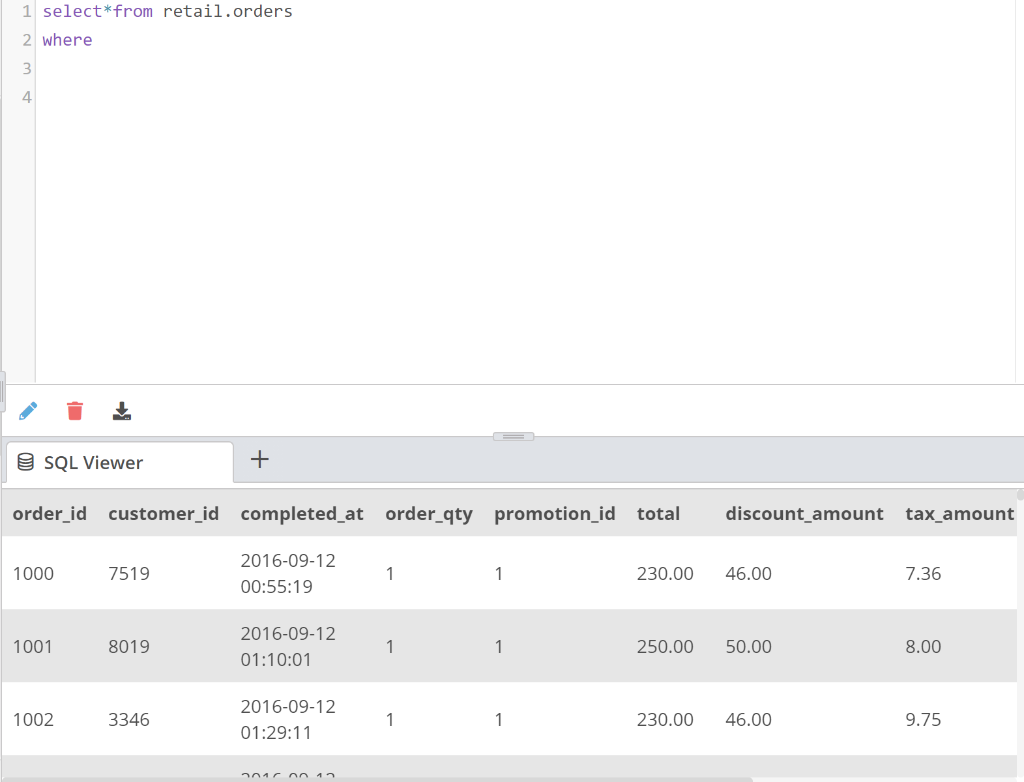The height and width of the screenshot is (782, 1024).
Task: Click the promotion_id column header
Action: point(554,513)
